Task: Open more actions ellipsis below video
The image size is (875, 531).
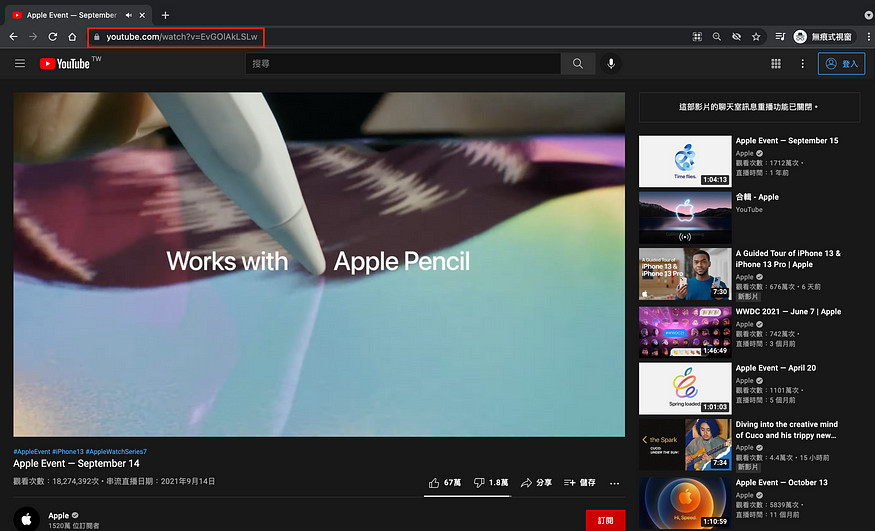Action: pyautogui.click(x=614, y=484)
